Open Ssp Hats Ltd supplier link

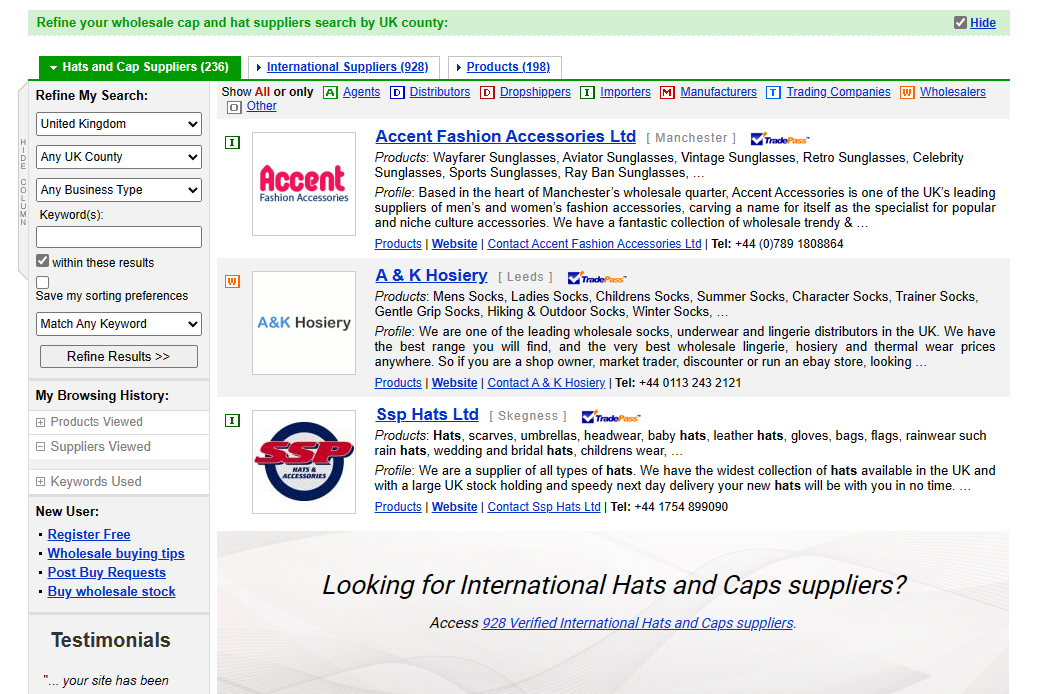(427, 414)
